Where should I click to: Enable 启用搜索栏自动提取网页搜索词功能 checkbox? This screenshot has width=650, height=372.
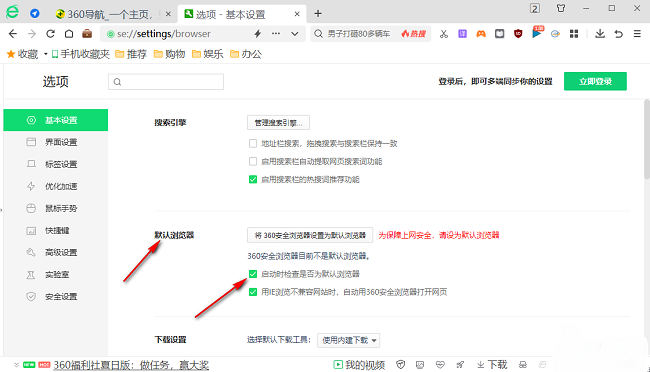[x=253, y=161]
